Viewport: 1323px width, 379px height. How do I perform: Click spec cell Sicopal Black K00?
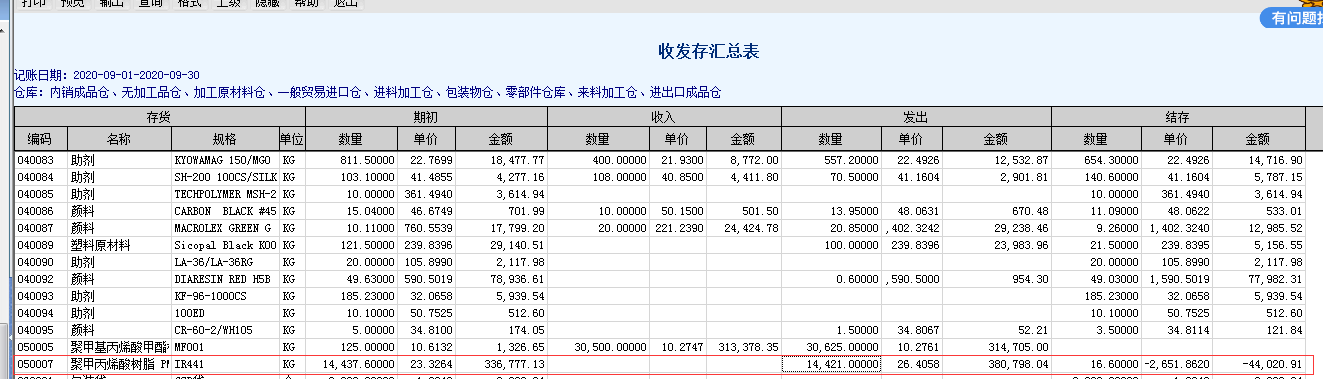click(225, 244)
